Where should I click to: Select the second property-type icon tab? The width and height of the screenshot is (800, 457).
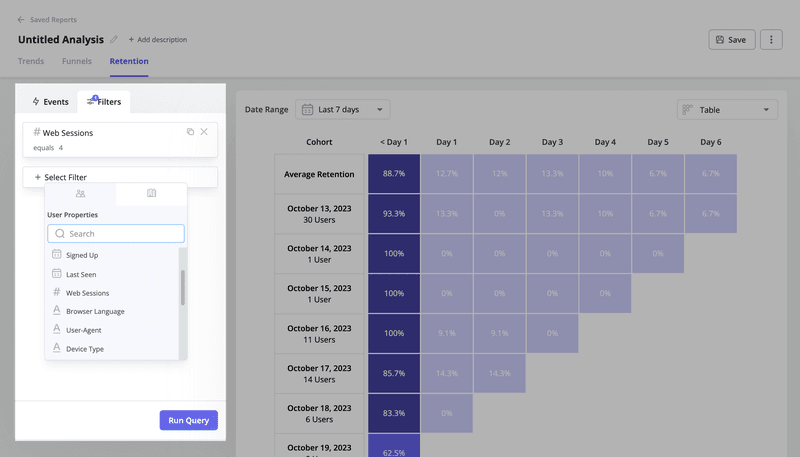[152, 193]
